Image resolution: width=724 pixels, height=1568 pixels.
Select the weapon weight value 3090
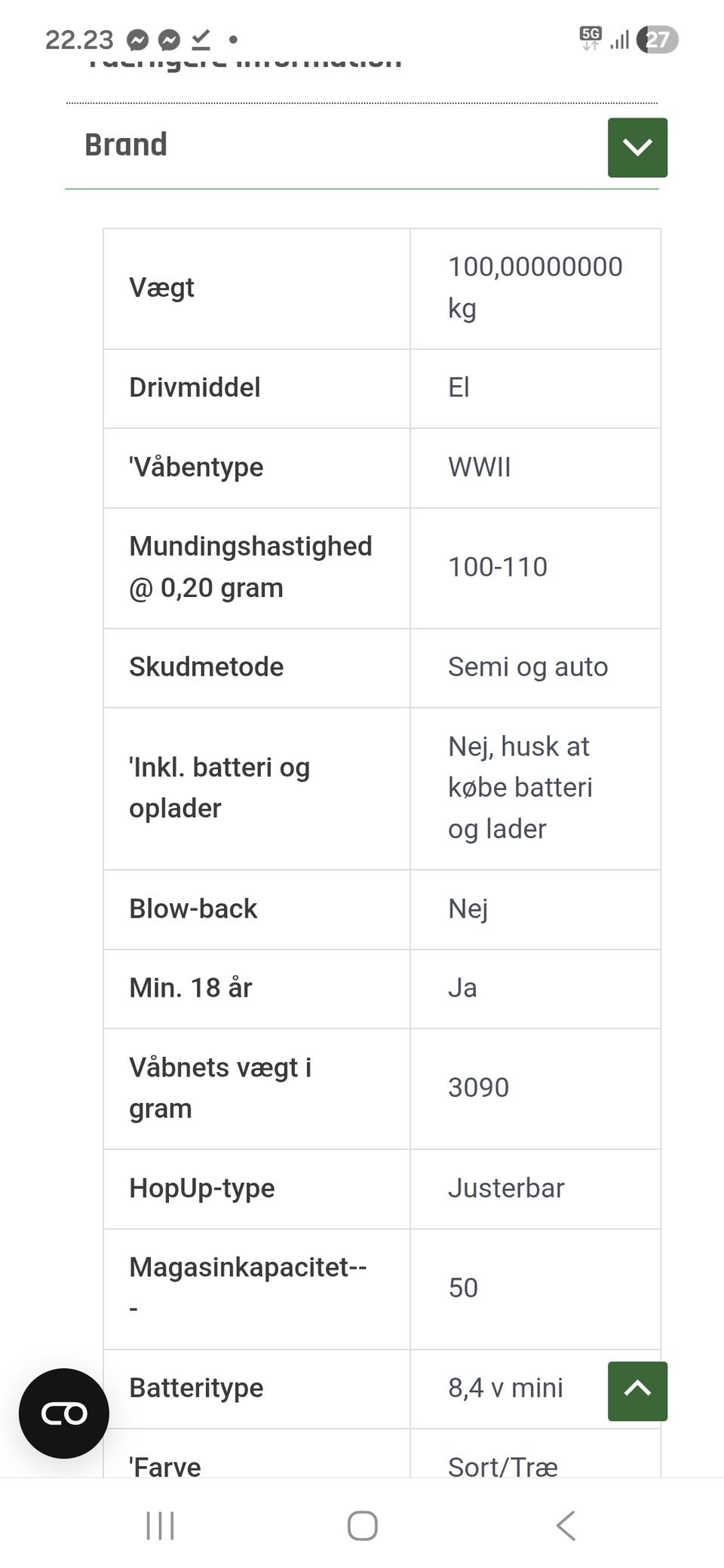click(x=478, y=1088)
